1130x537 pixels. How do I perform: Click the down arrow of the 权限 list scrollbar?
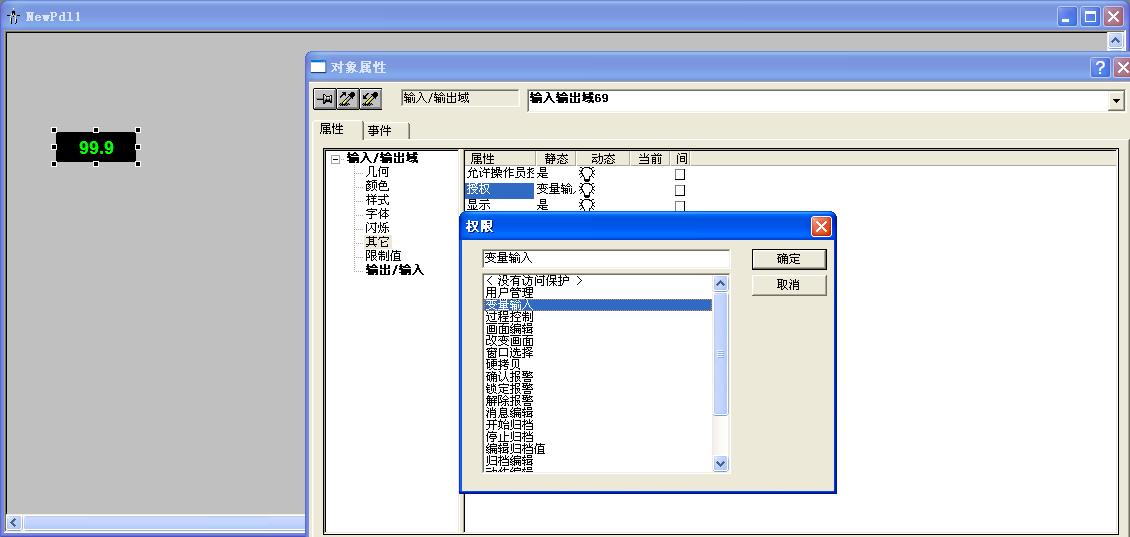coord(721,463)
